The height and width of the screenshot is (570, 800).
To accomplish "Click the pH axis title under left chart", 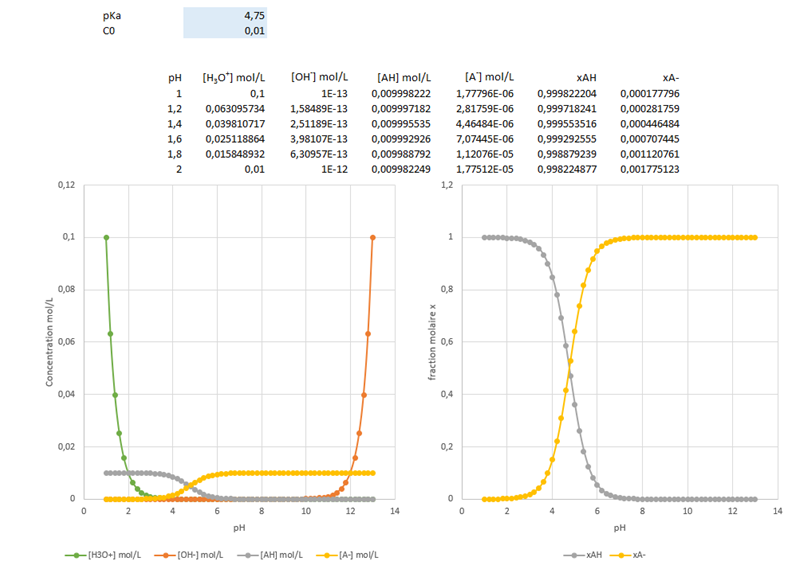I will point(239,526).
